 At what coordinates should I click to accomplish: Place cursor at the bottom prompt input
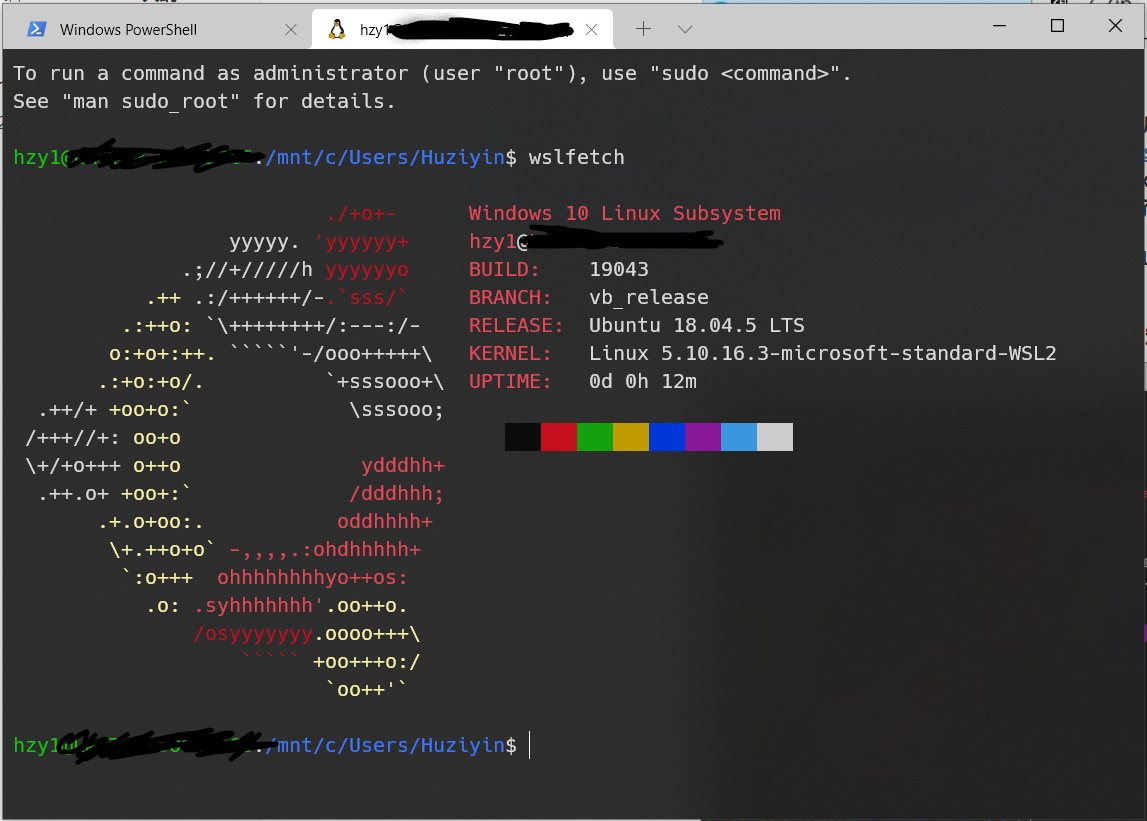pyautogui.click(x=530, y=746)
